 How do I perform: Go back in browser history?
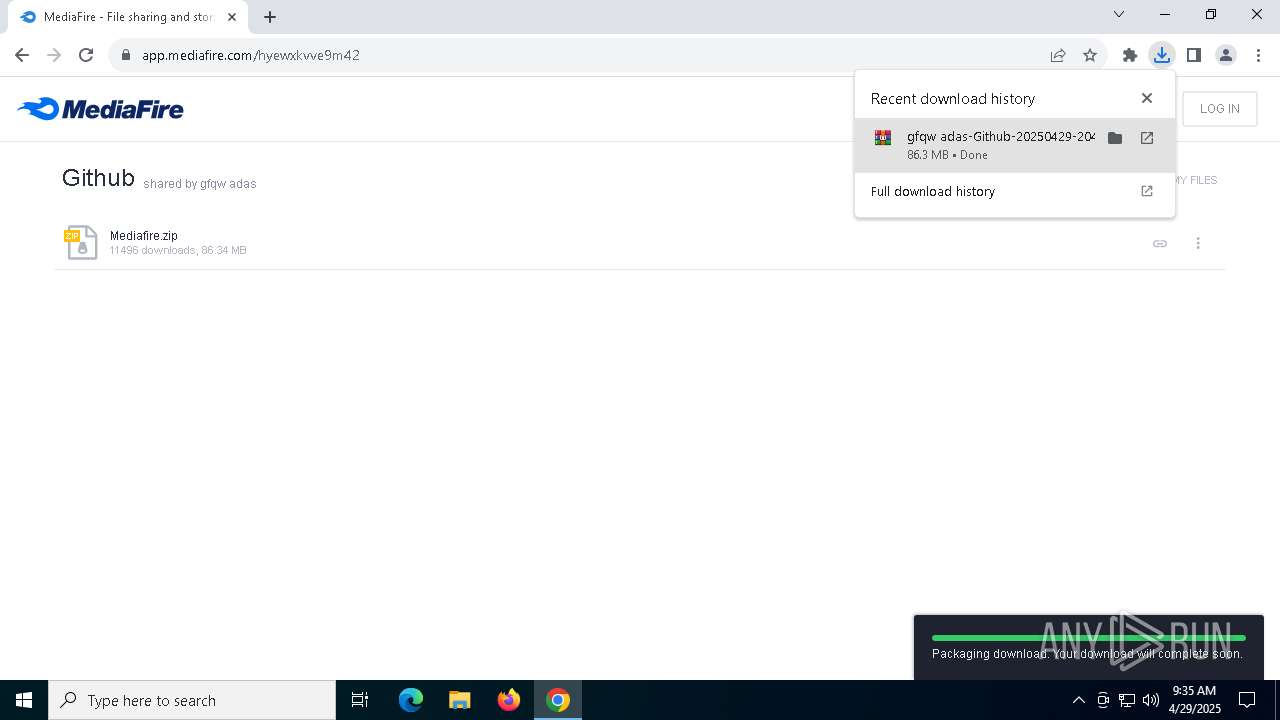tap(22, 55)
